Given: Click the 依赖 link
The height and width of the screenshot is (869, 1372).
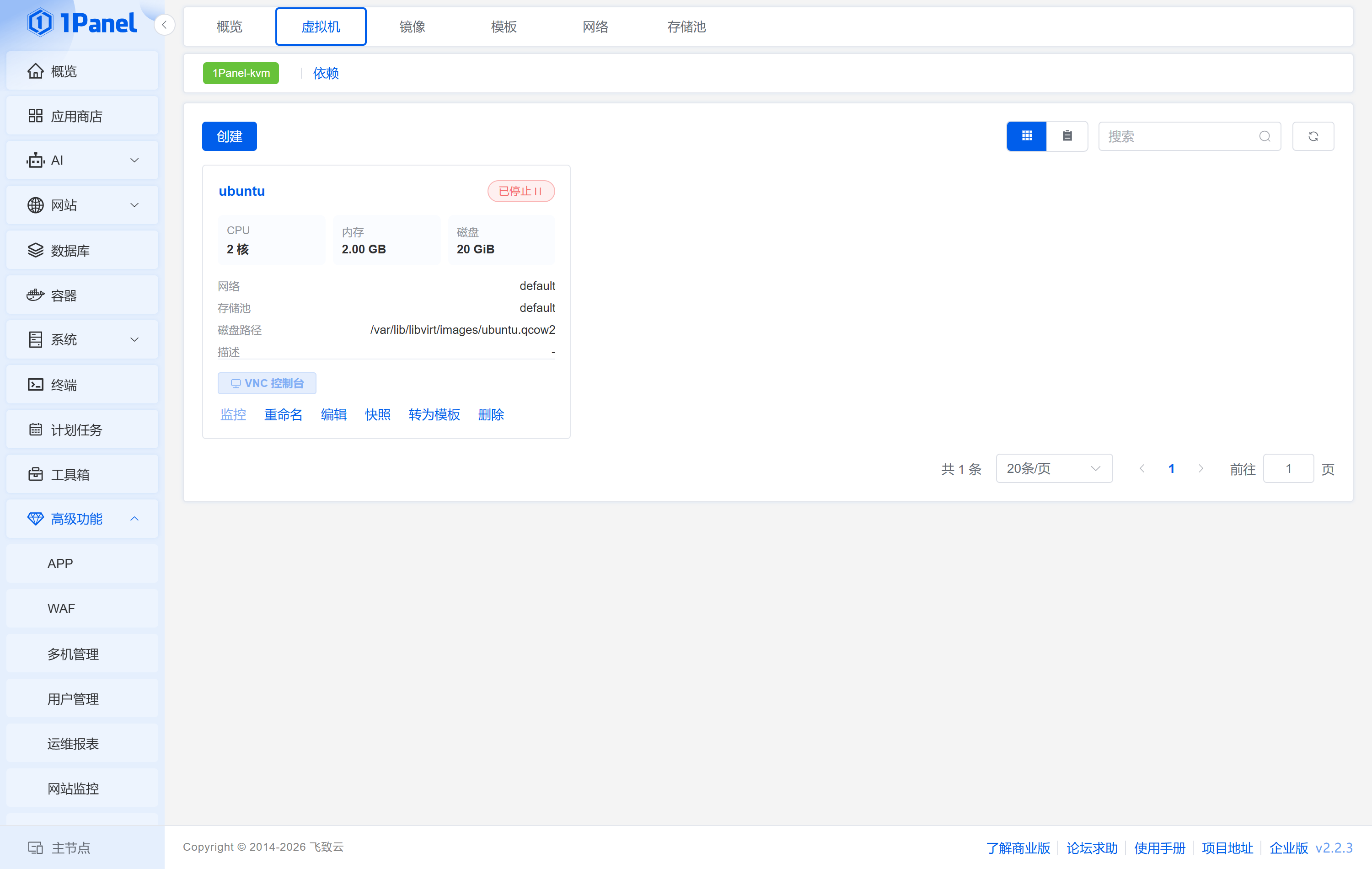Looking at the screenshot, I should coord(326,73).
